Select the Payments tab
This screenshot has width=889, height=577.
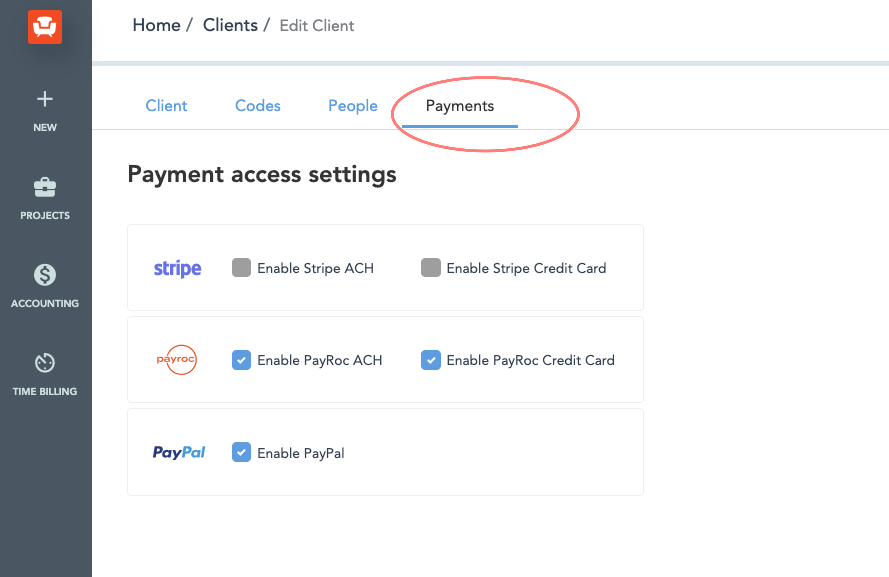459,105
